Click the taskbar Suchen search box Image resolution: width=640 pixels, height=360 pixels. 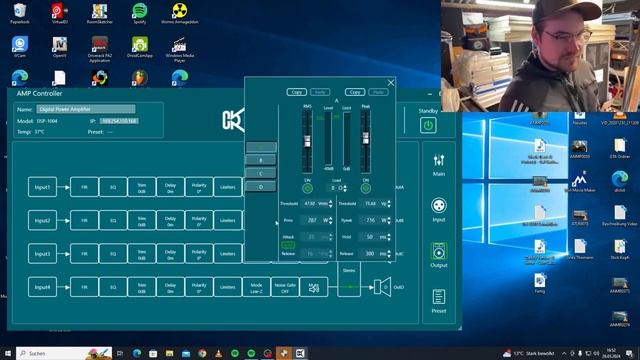point(64,353)
